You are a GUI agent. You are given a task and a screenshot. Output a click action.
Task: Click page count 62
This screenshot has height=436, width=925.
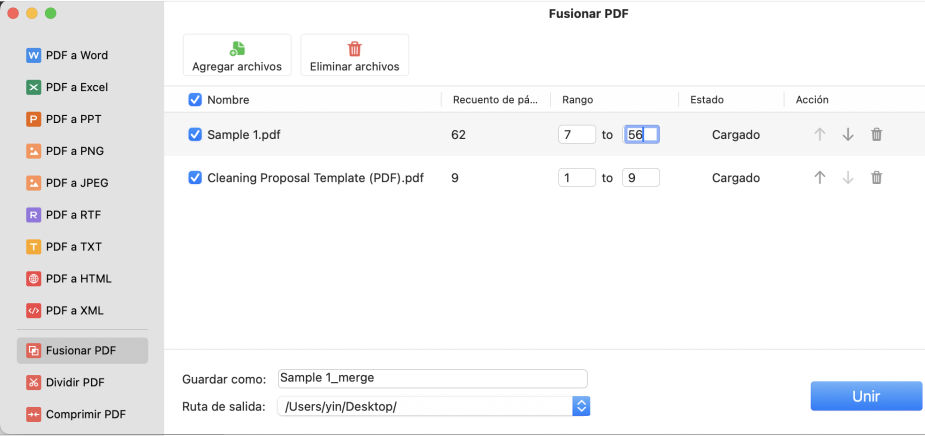458,135
